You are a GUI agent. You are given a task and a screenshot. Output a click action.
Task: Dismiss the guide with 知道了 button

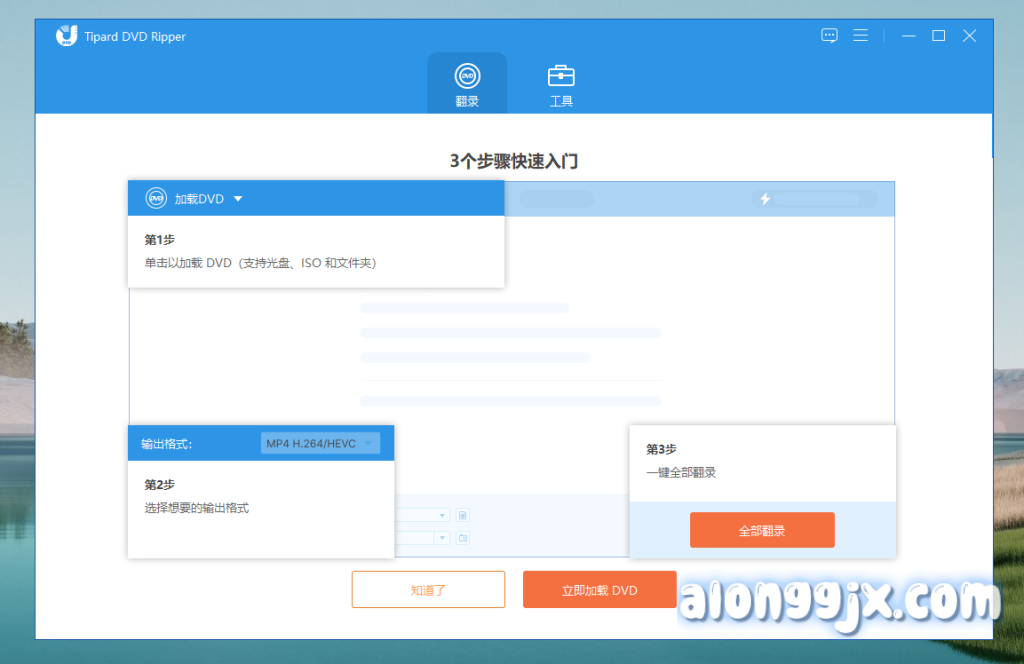(x=428, y=590)
